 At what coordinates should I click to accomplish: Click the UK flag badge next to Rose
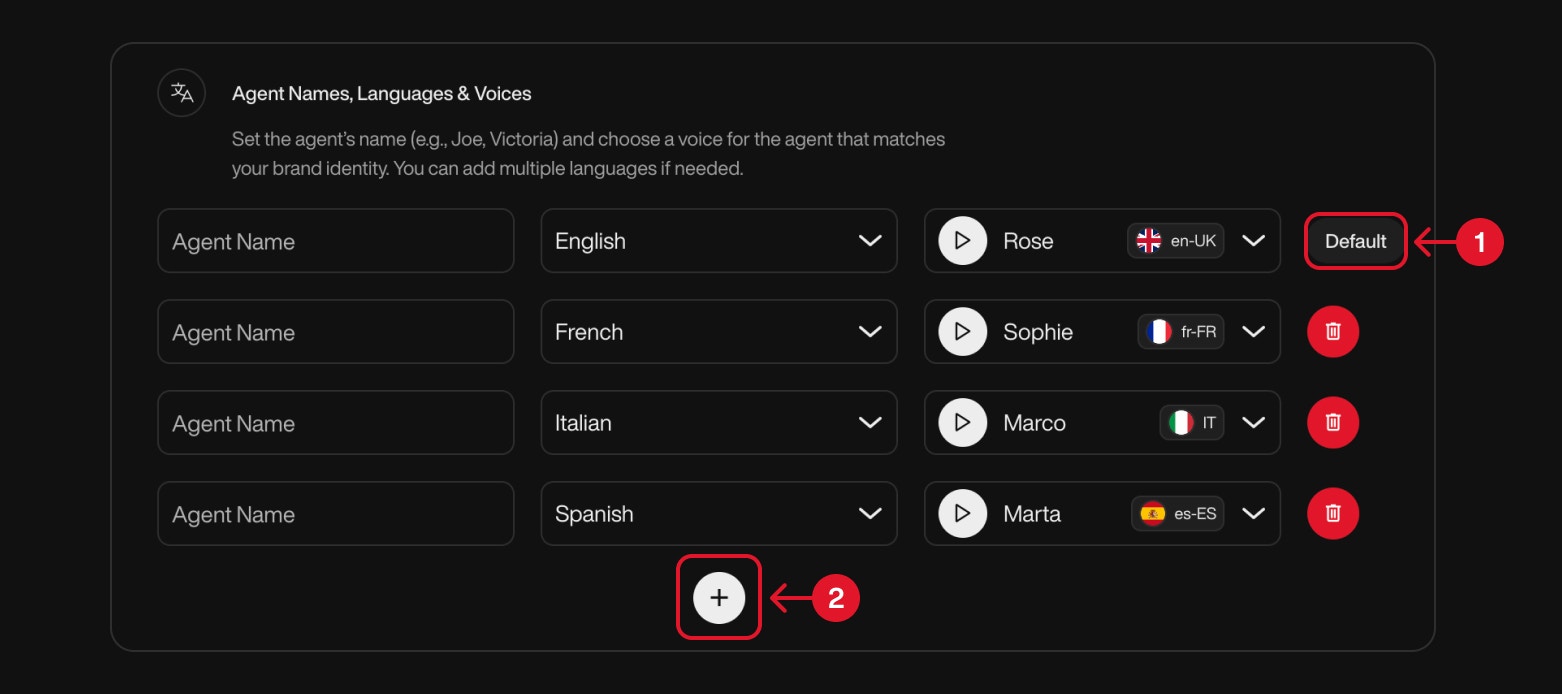pos(1174,240)
